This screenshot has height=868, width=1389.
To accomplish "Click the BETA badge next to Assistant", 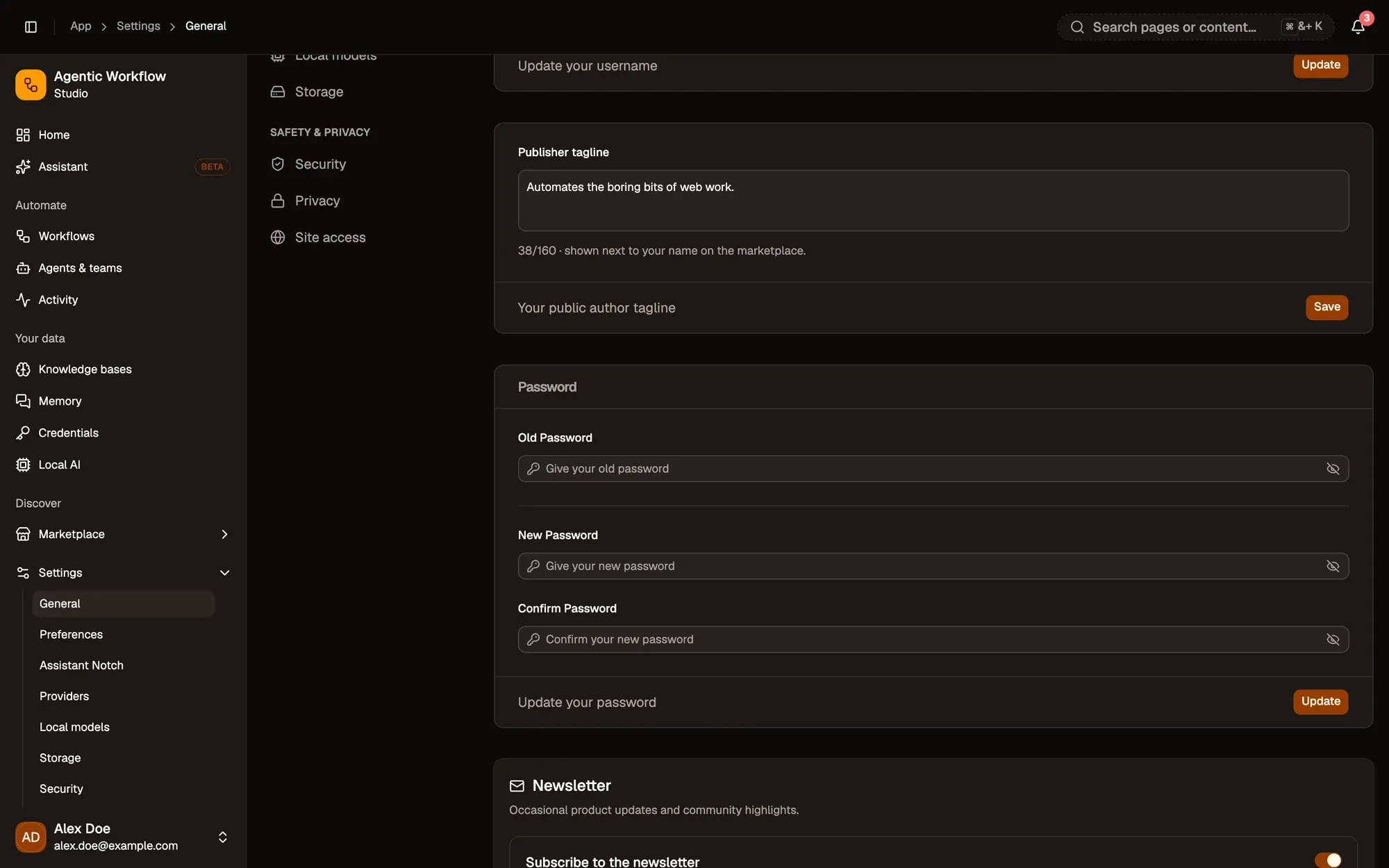I will [212, 167].
